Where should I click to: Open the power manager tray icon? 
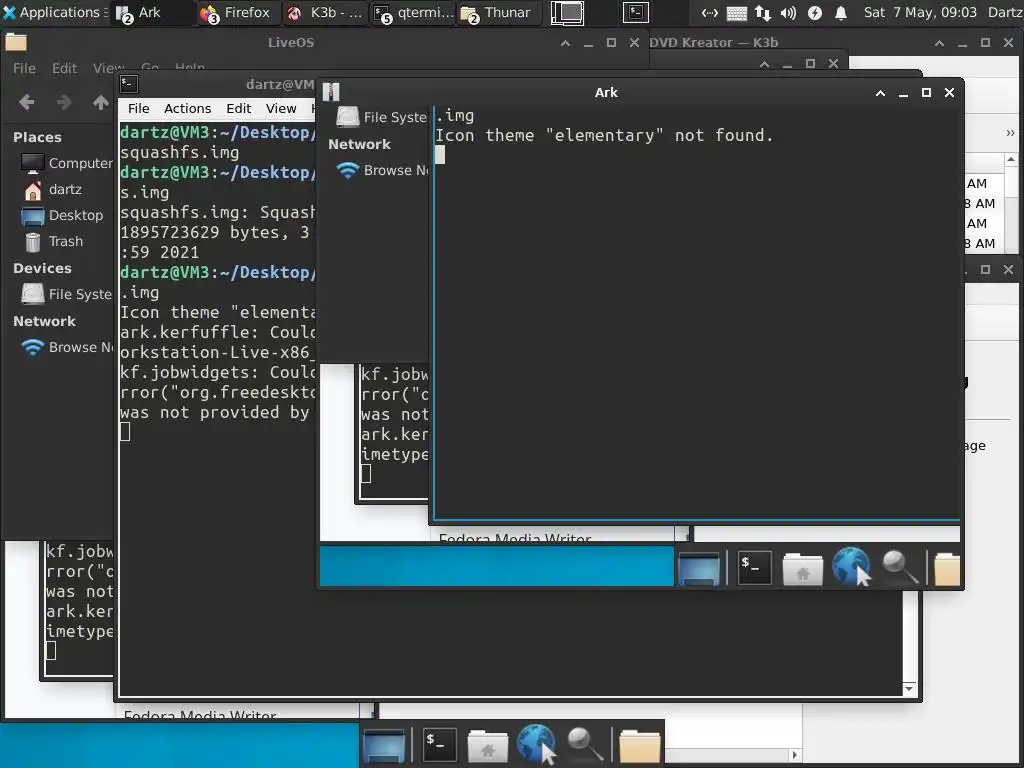[814, 12]
